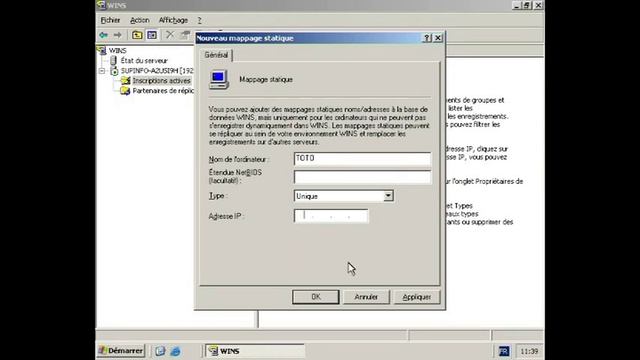This screenshot has height=360, width=640.
Task: Click the Properties toolbar icon
Action: point(185,35)
